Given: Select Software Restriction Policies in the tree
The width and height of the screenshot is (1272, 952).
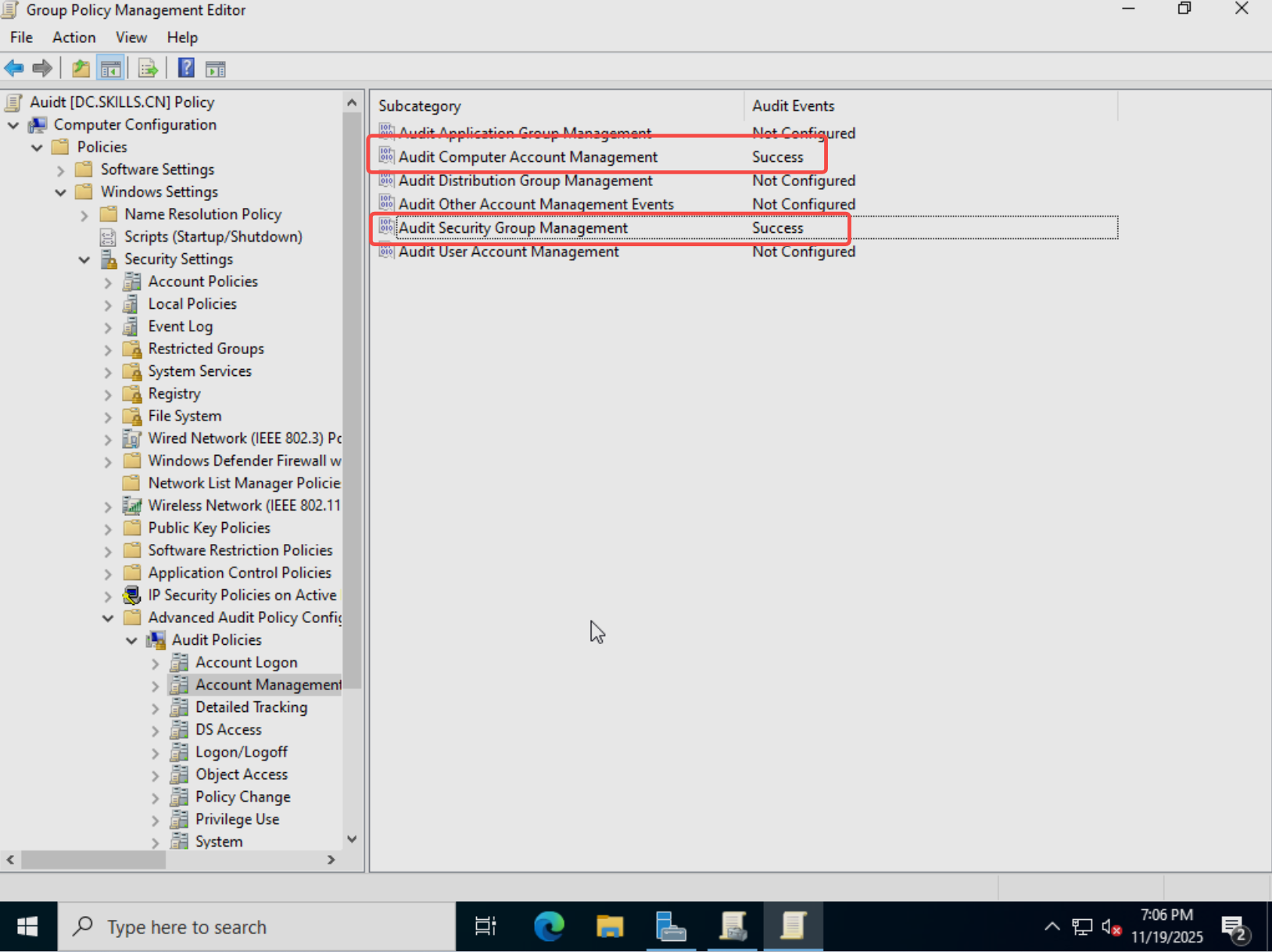Looking at the screenshot, I should (x=240, y=551).
